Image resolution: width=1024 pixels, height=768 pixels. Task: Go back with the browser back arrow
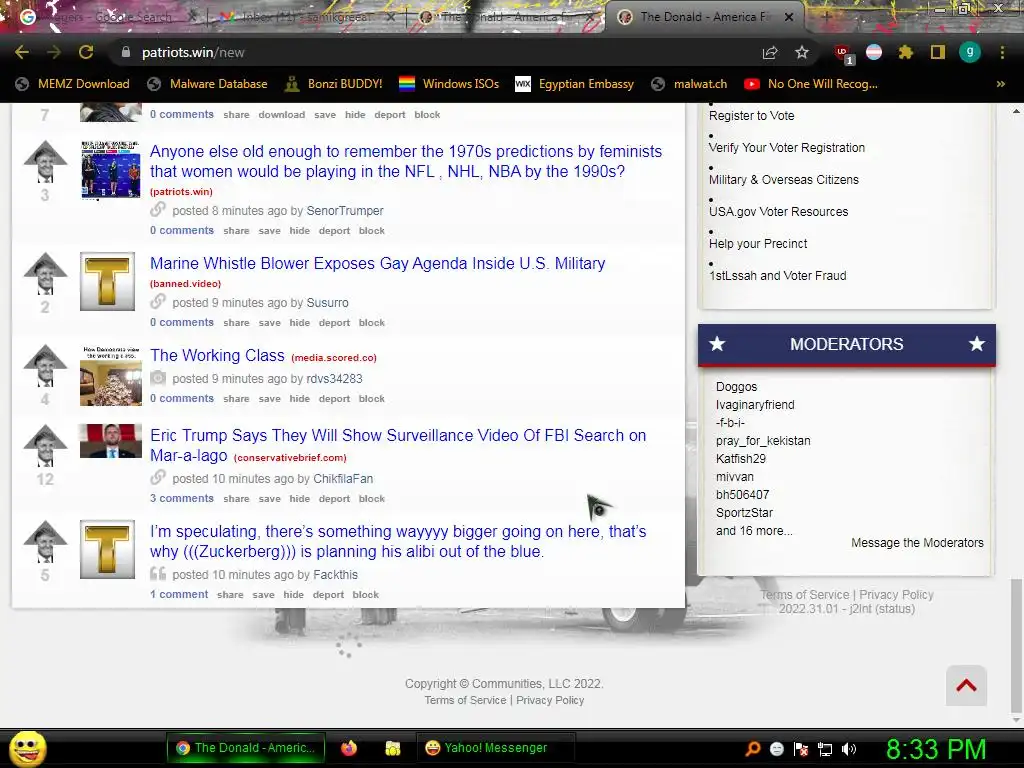[22, 52]
